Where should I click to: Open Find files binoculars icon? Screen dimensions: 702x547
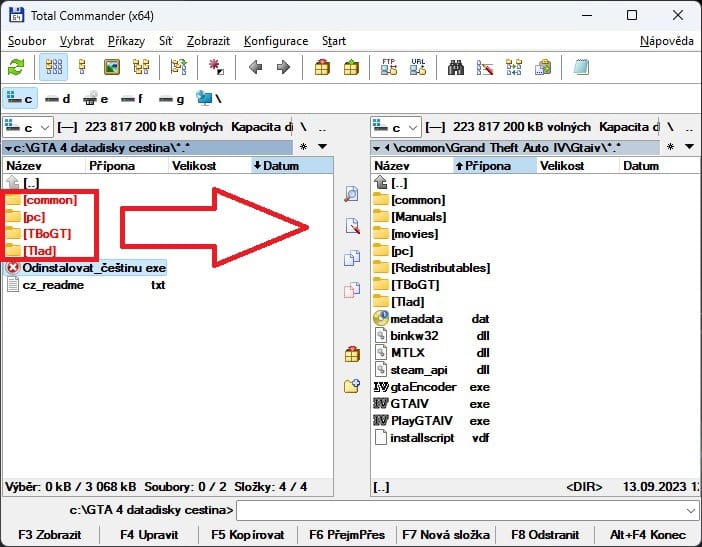455,68
